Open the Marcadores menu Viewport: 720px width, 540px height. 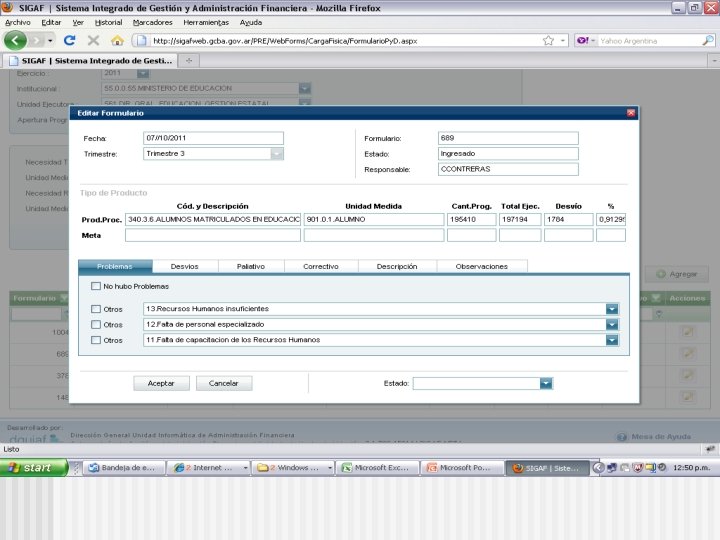[x=152, y=22]
